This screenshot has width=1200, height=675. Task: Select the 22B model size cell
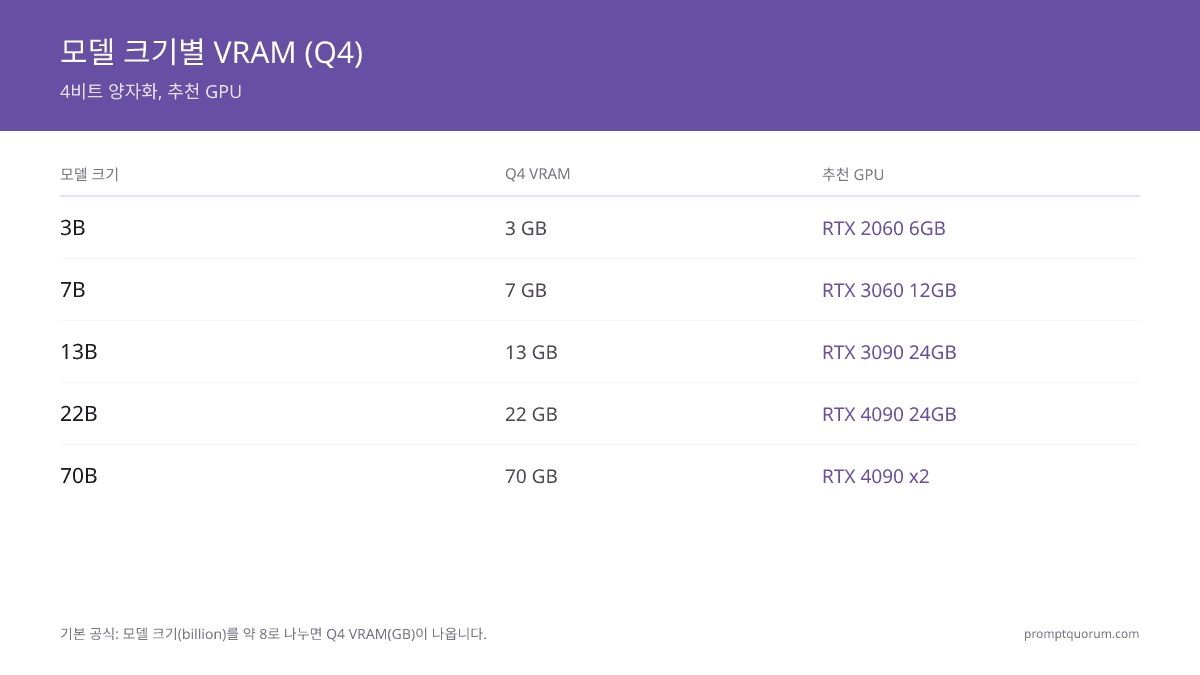[79, 414]
